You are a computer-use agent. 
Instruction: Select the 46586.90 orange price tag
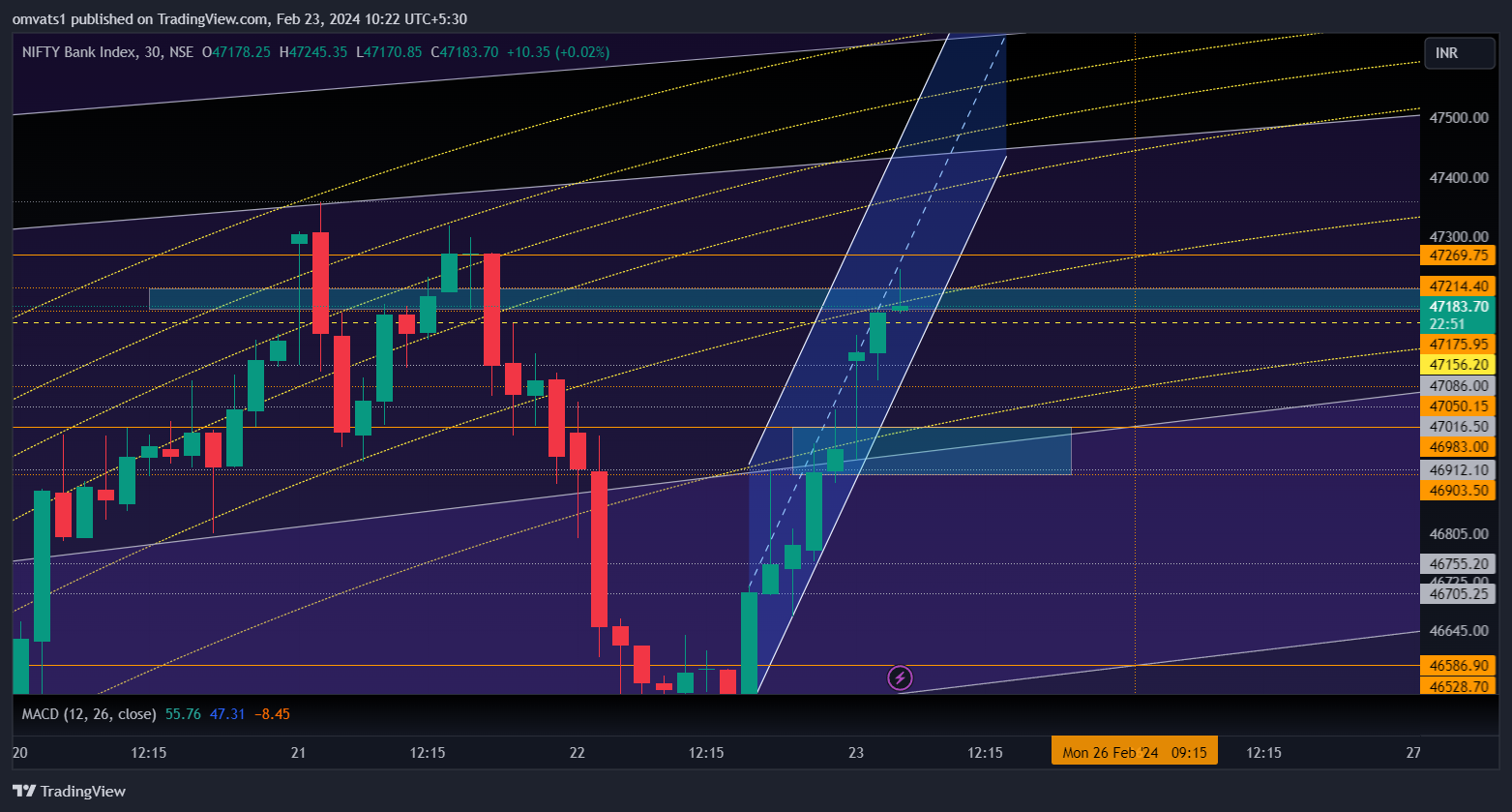tap(1458, 666)
